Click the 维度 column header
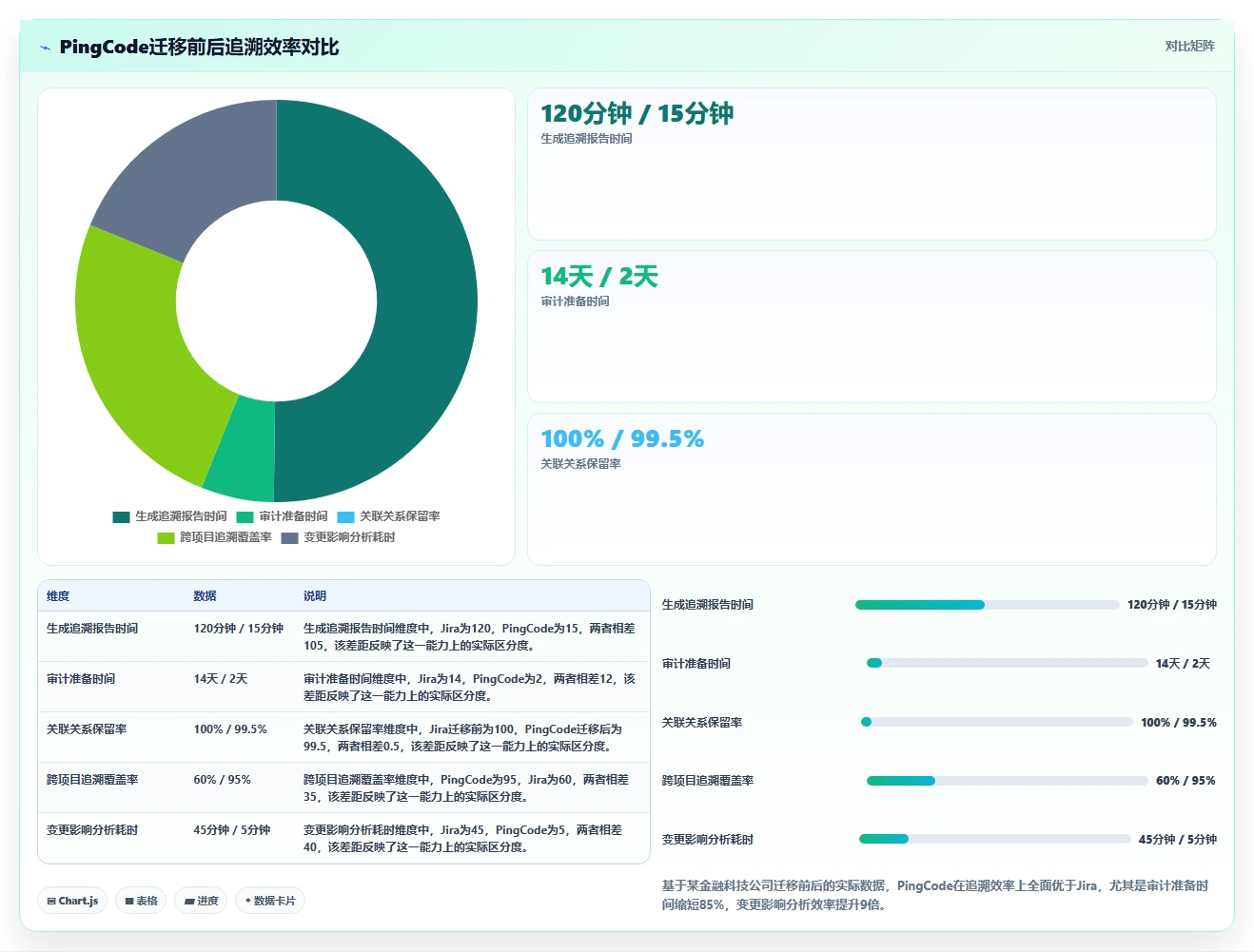This screenshot has width=1254, height=952. click(x=58, y=596)
